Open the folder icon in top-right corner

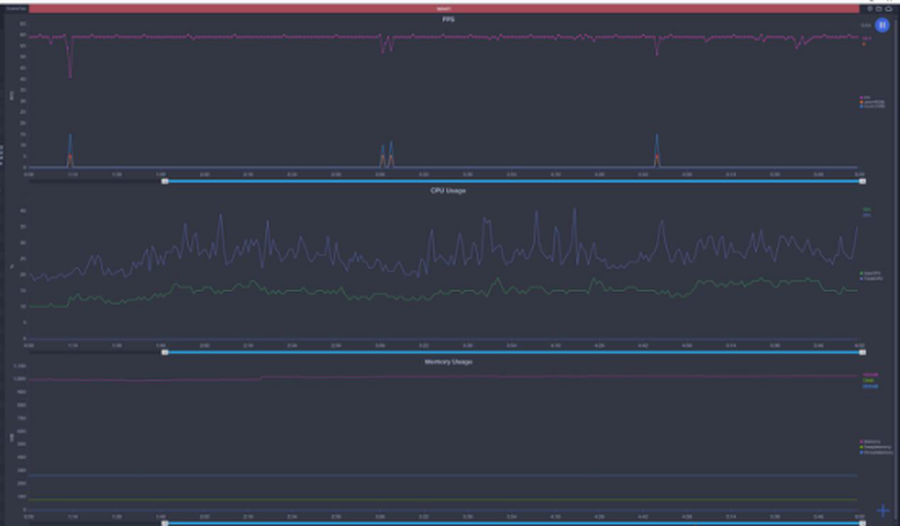point(879,7)
